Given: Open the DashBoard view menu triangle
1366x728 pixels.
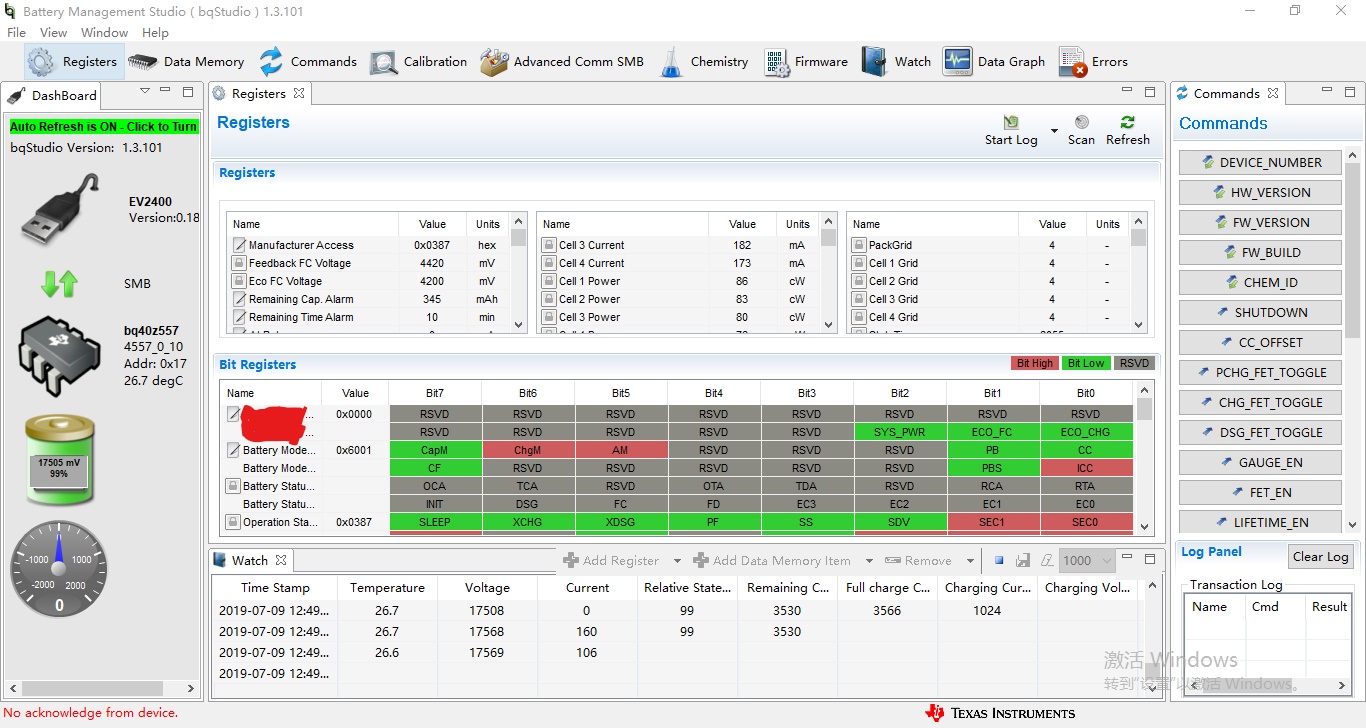Looking at the screenshot, I should pyautogui.click(x=145, y=91).
